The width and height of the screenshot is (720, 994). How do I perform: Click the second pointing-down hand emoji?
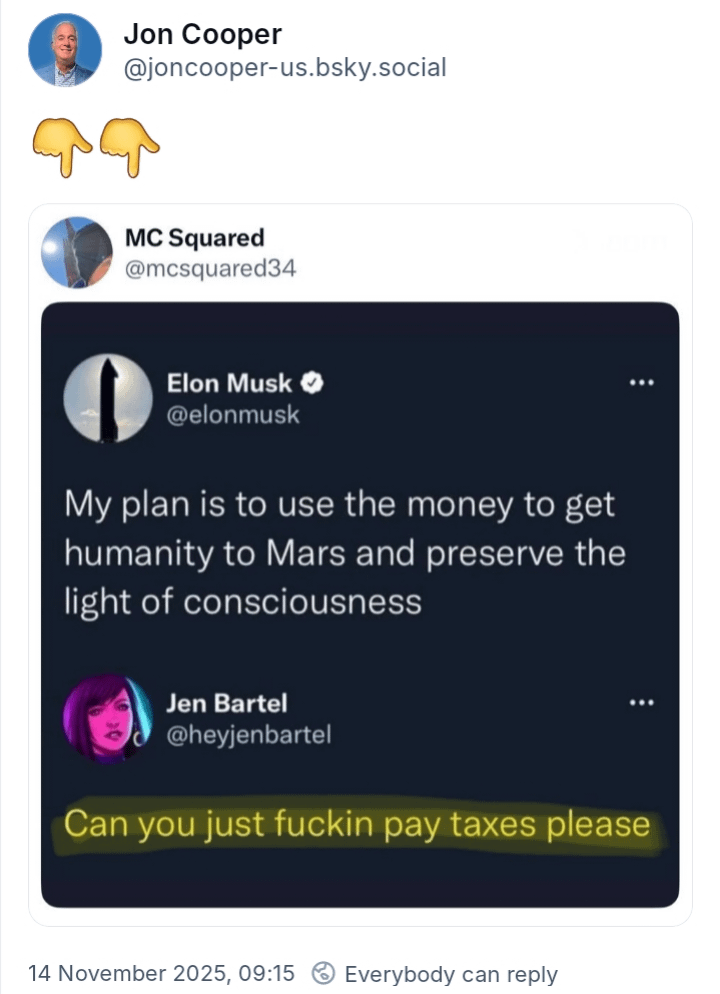pos(131,147)
